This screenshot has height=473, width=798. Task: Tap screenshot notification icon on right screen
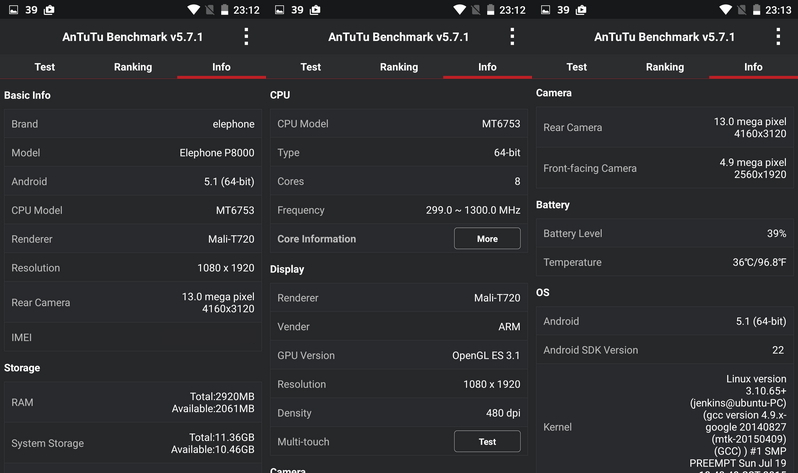pos(581,10)
